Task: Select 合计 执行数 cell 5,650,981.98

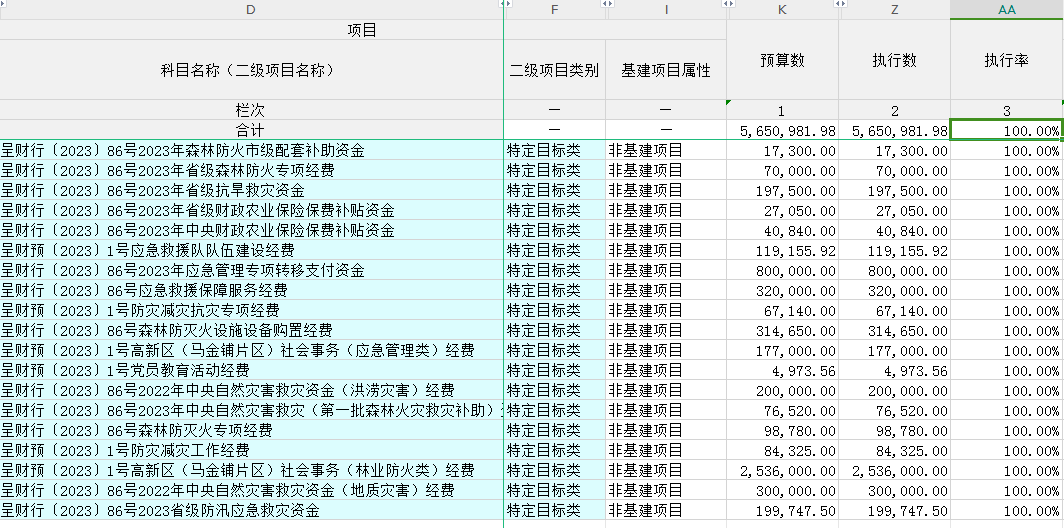Action: point(894,130)
